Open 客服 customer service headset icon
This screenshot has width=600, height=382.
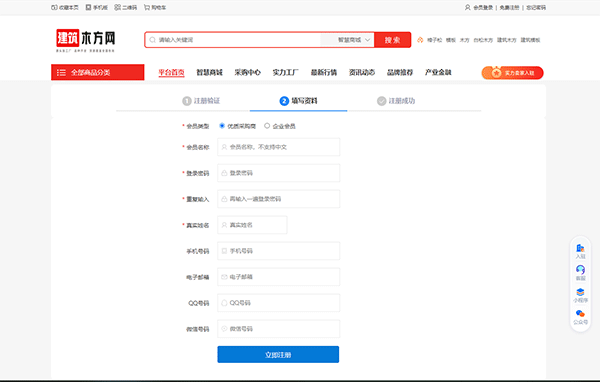tap(580, 270)
